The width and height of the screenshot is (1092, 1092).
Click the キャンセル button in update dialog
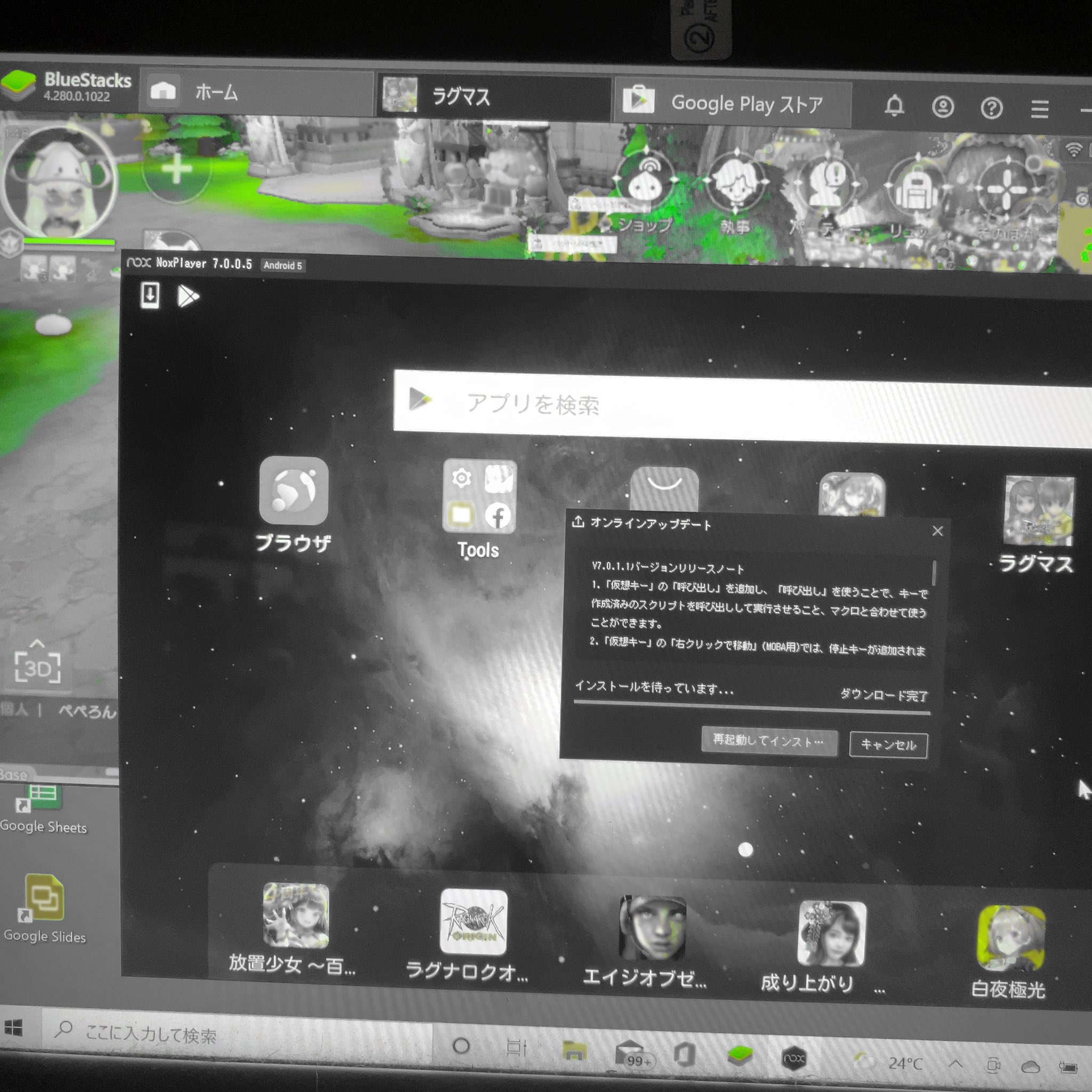tap(888, 744)
